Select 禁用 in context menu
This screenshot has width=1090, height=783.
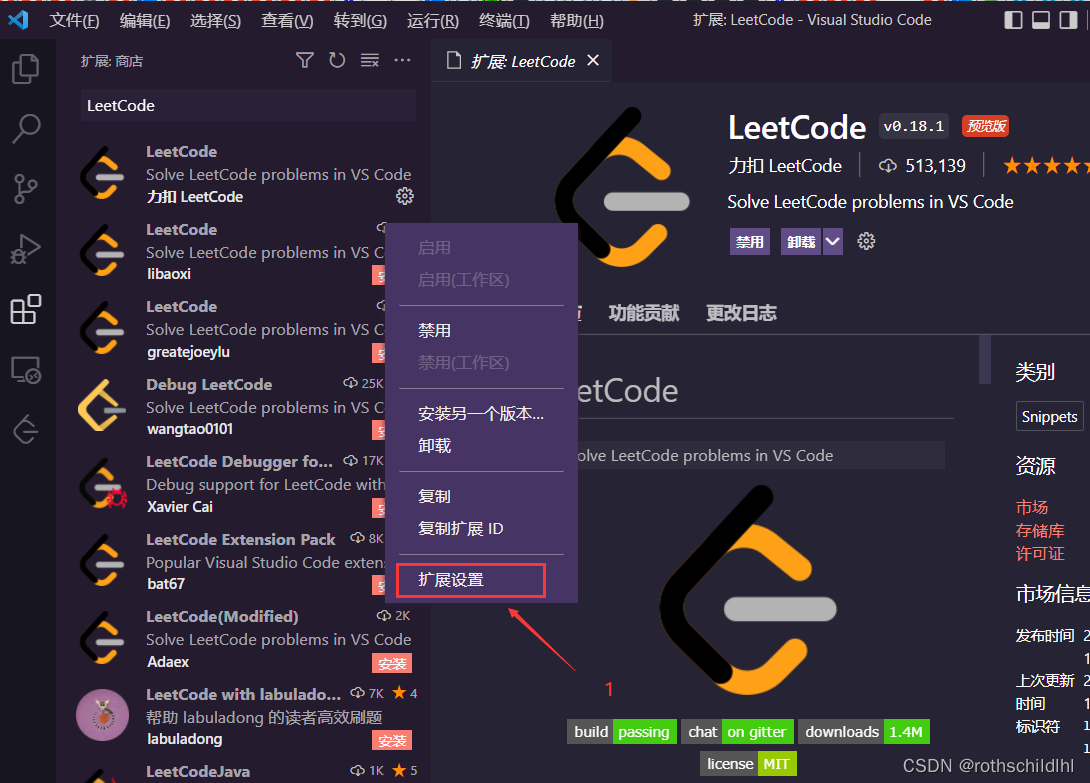point(481,330)
